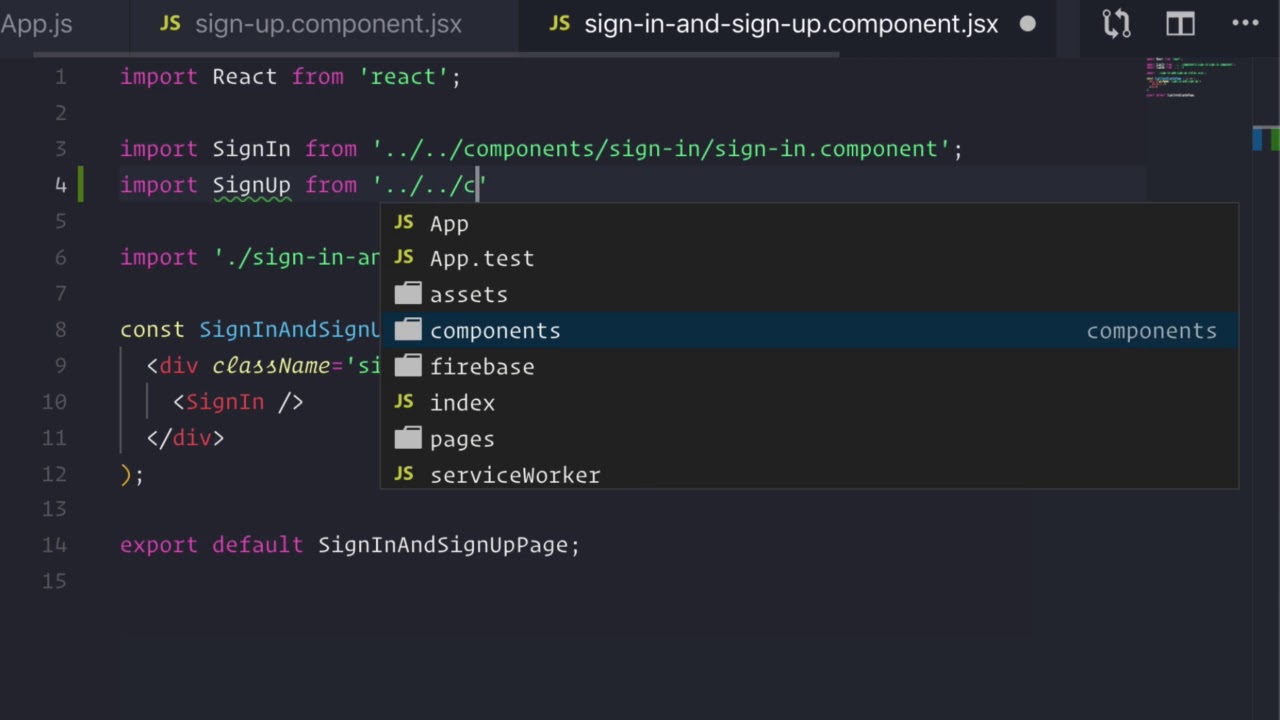This screenshot has width=1280, height=720.
Task: Click the <SignIn /> tag on line 10
Action: coord(238,402)
